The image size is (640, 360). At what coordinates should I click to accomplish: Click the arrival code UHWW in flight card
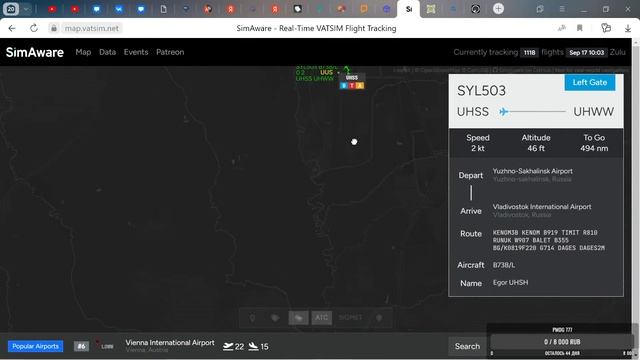click(593, 111)
